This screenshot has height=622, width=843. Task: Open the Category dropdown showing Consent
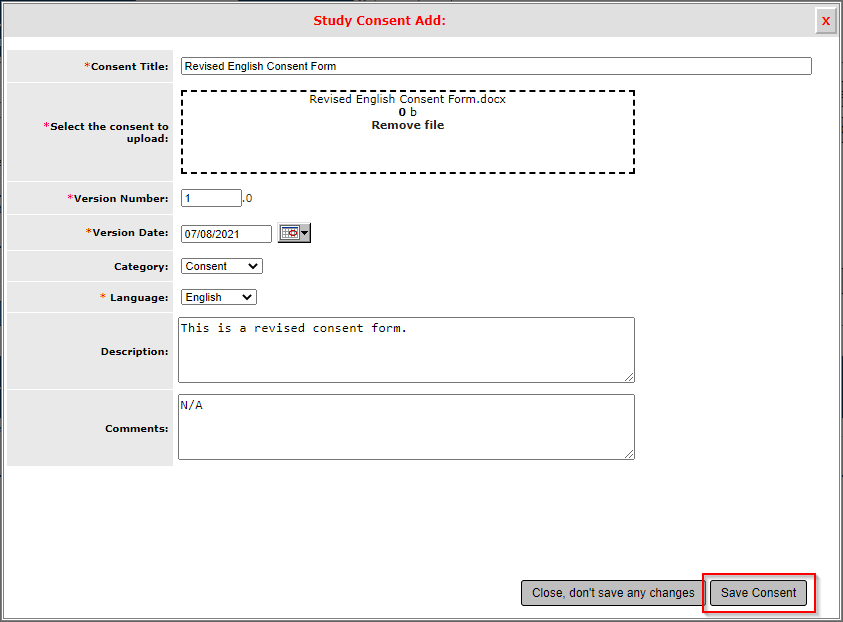pos(222,266)
